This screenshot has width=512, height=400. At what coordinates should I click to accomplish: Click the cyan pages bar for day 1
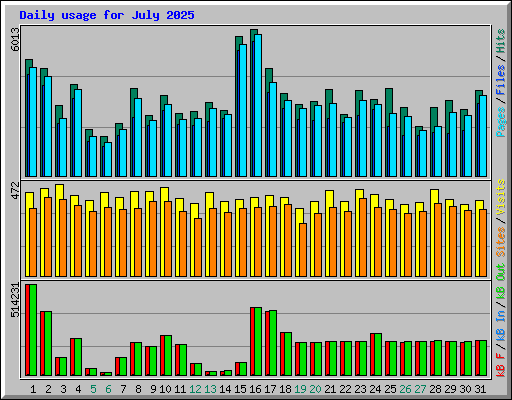[x=33, y=122]
